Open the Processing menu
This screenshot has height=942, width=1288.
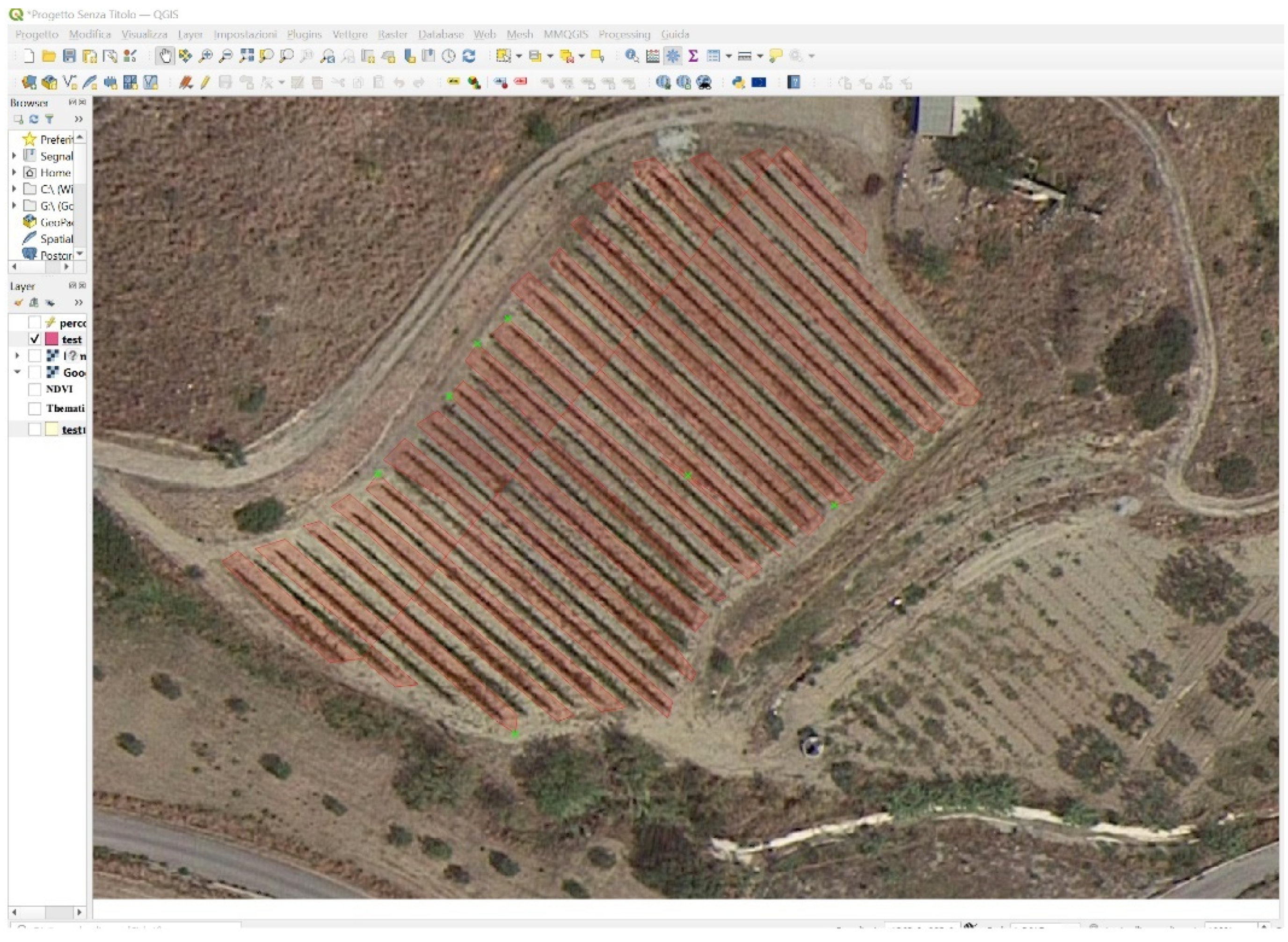(x=624, y=34)
